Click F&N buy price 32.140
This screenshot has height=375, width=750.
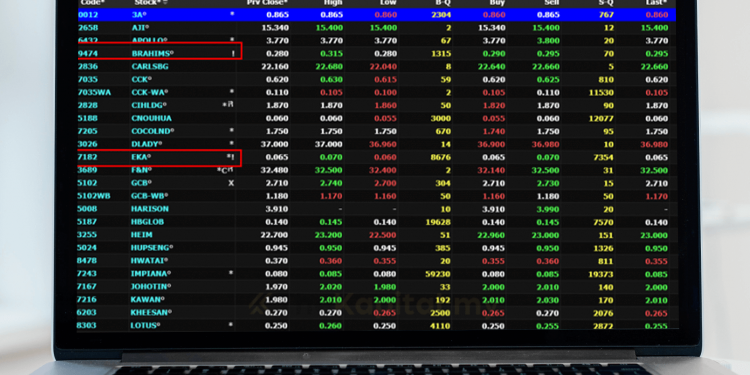tap(491, 170)
